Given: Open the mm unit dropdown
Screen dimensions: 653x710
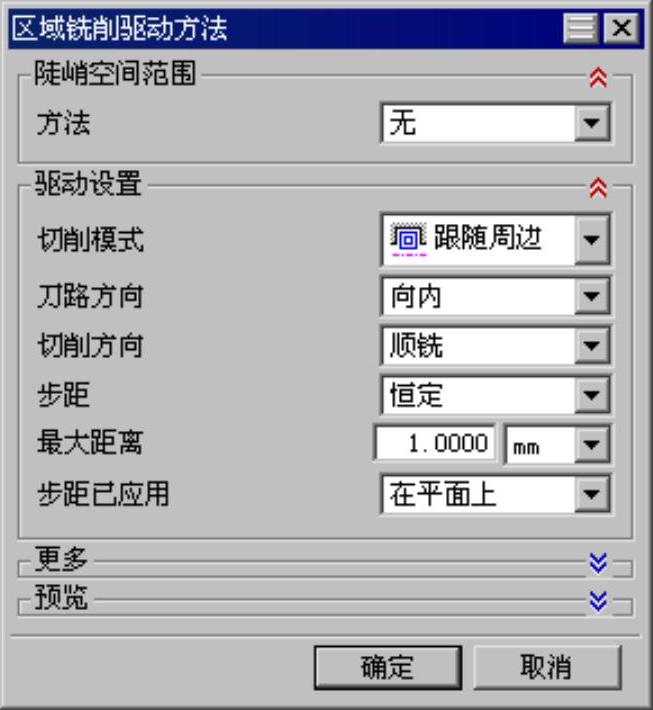Looking at the screenshot, I should 557,444.
